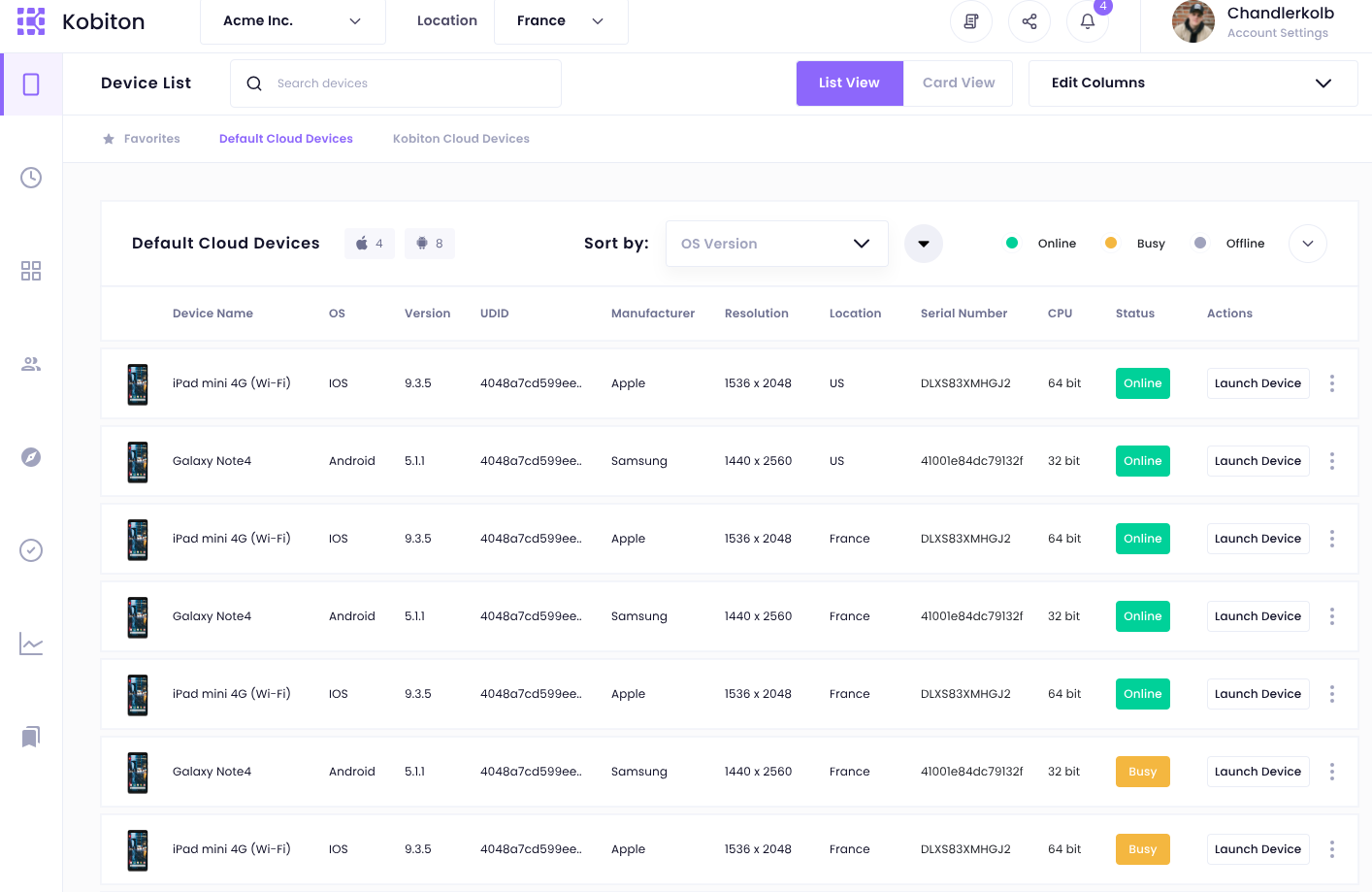Click the Chandlerkolb username
Image resolution: width=1372 pixels, height=892 pixels.
tap(1281, 13)
